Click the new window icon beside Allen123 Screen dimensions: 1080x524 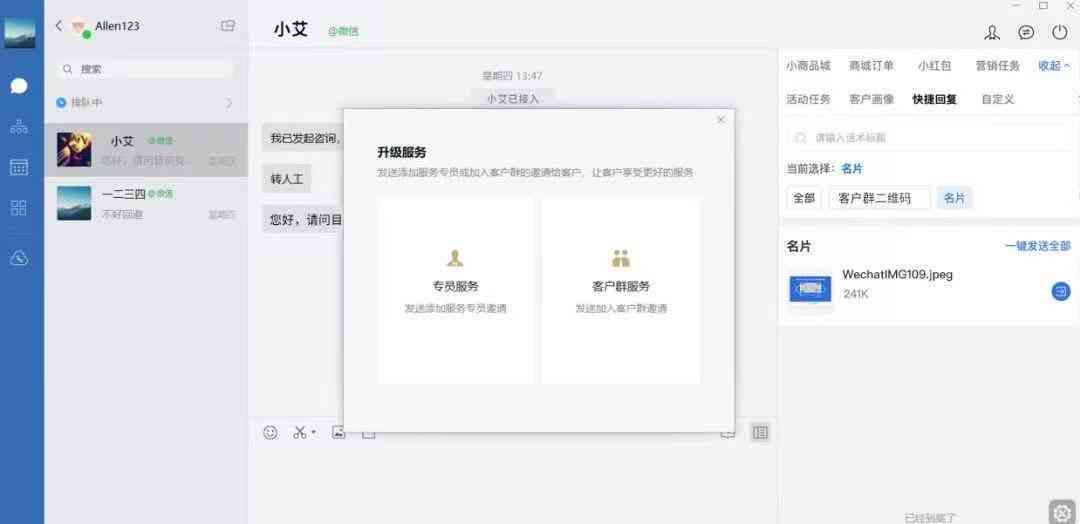click(x=228, y=25)
